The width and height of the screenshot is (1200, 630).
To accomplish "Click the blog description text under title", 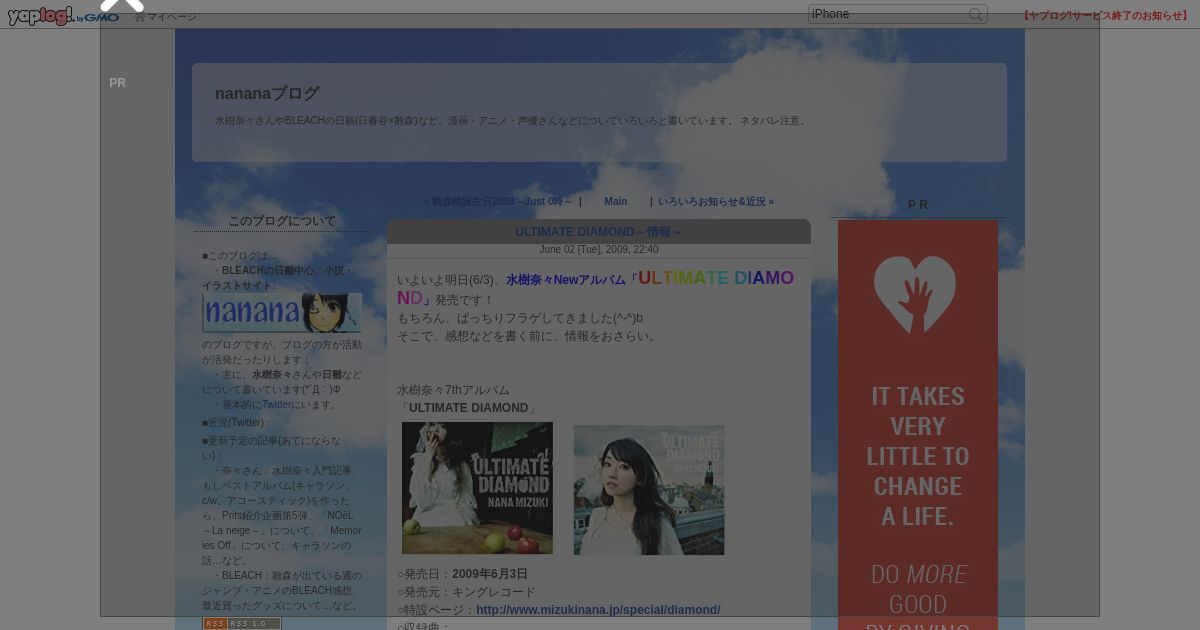I will coord(512,120).
